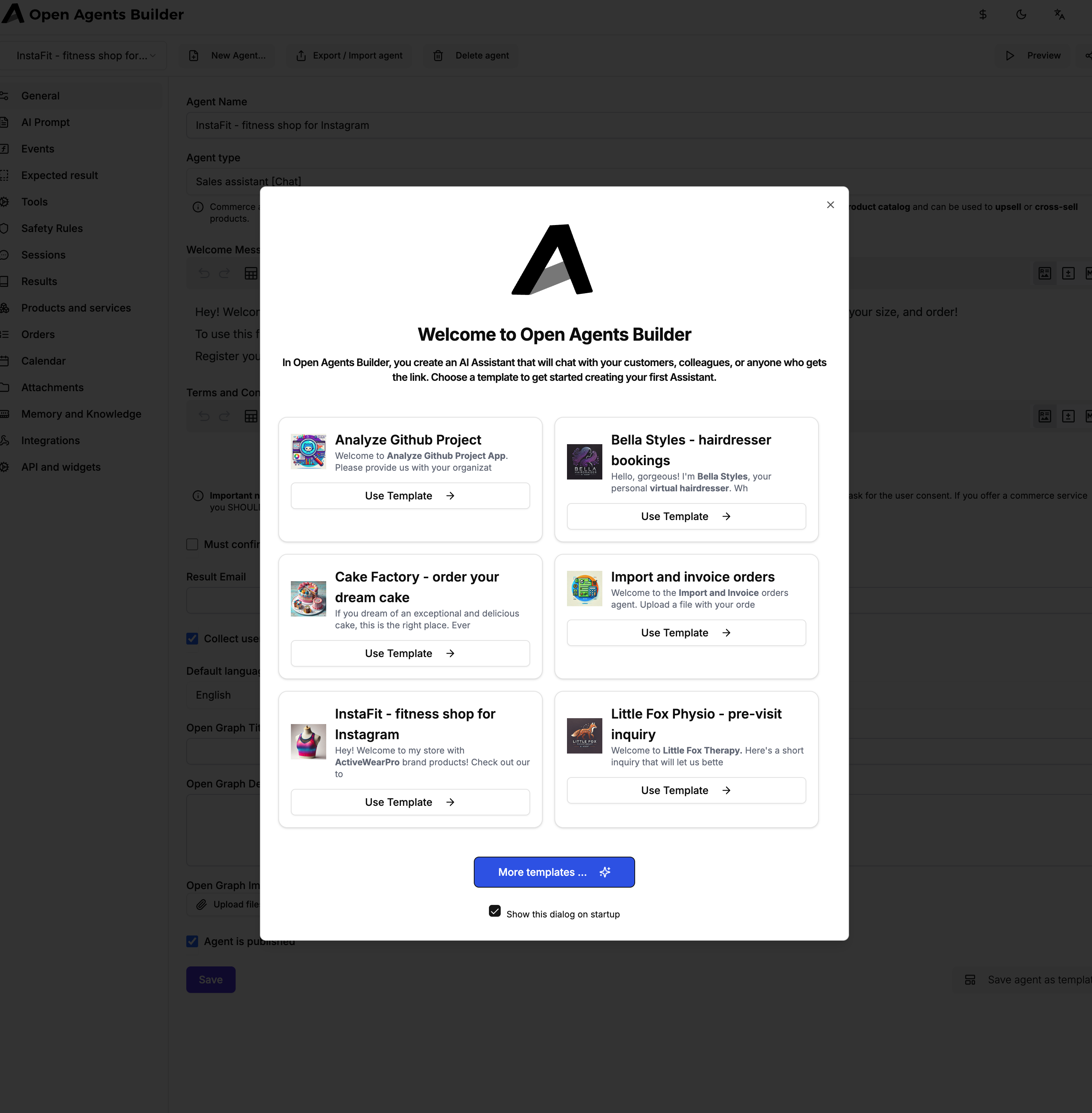The image size is (1092, 1113).
Task: Click the InstaFit sports bra thumbnail
Action: tap(309, 742)
